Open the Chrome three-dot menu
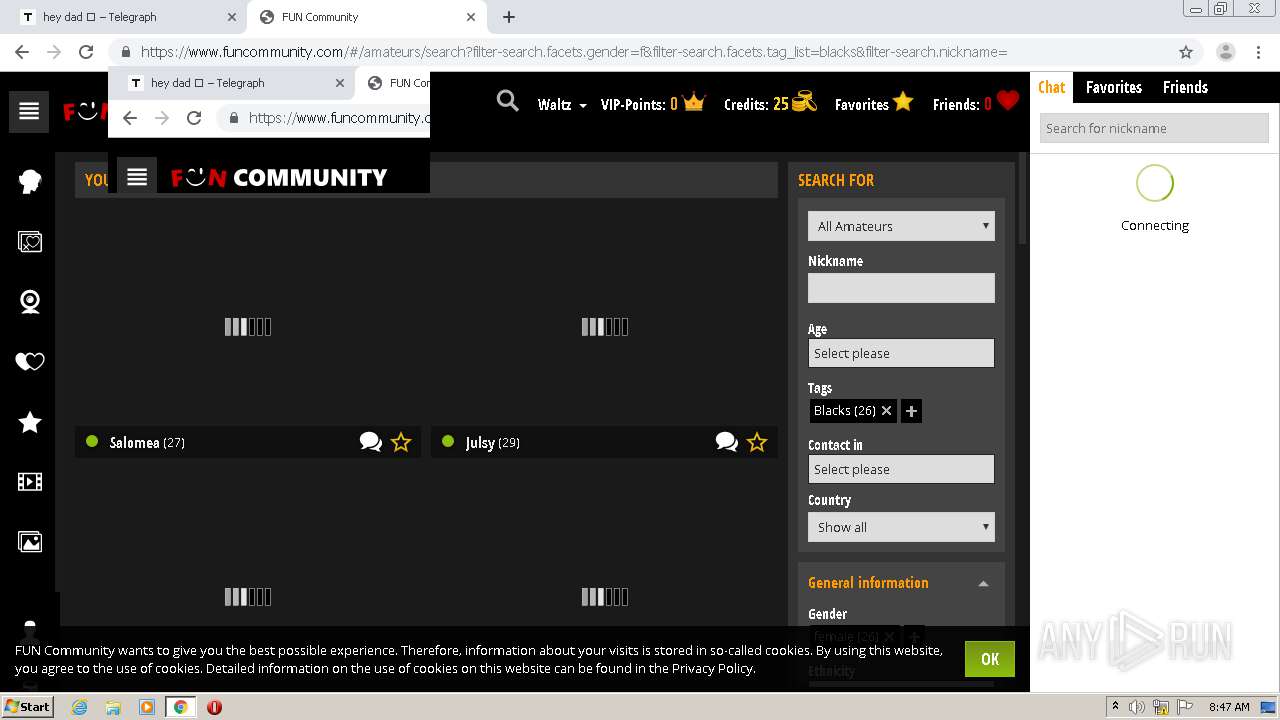Viewport: 1280px width, 720px height. (x=1258, y=52)
